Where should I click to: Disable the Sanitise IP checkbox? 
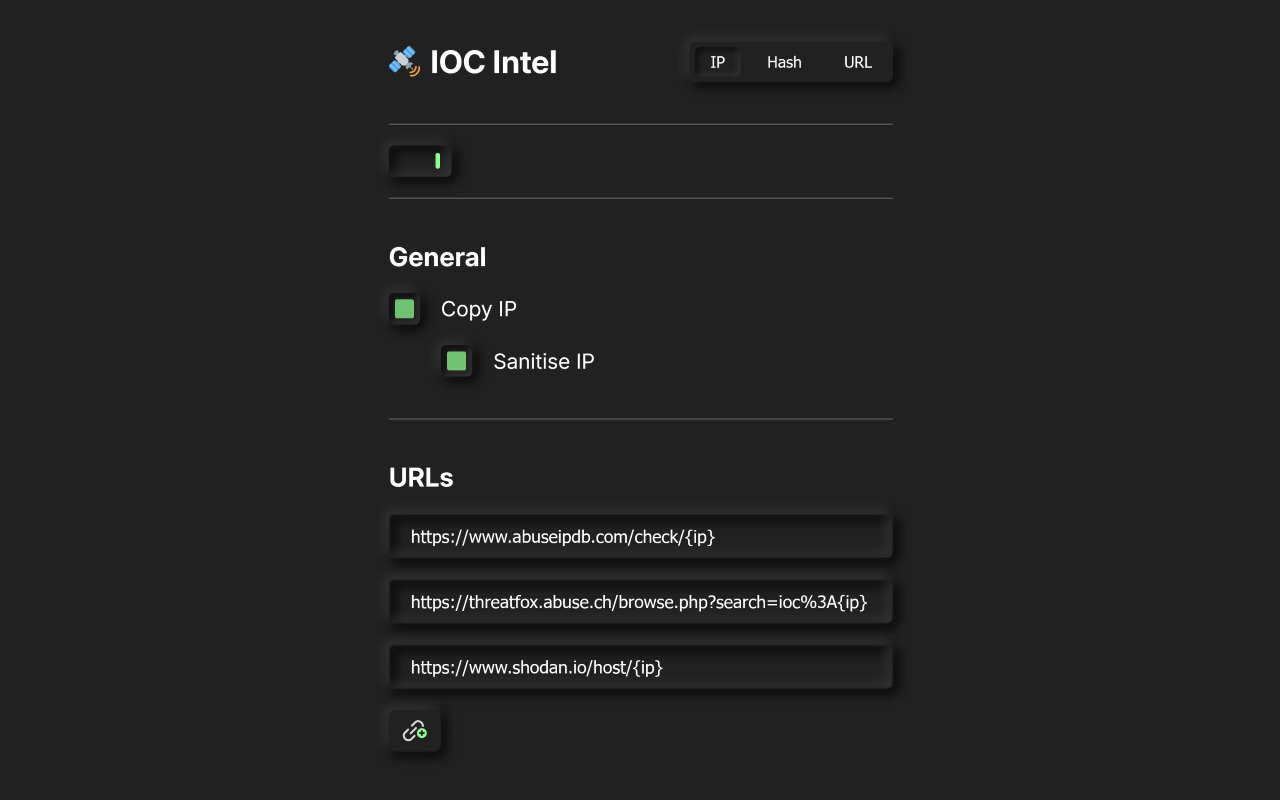pyautogui.click(x=457, y=361)
